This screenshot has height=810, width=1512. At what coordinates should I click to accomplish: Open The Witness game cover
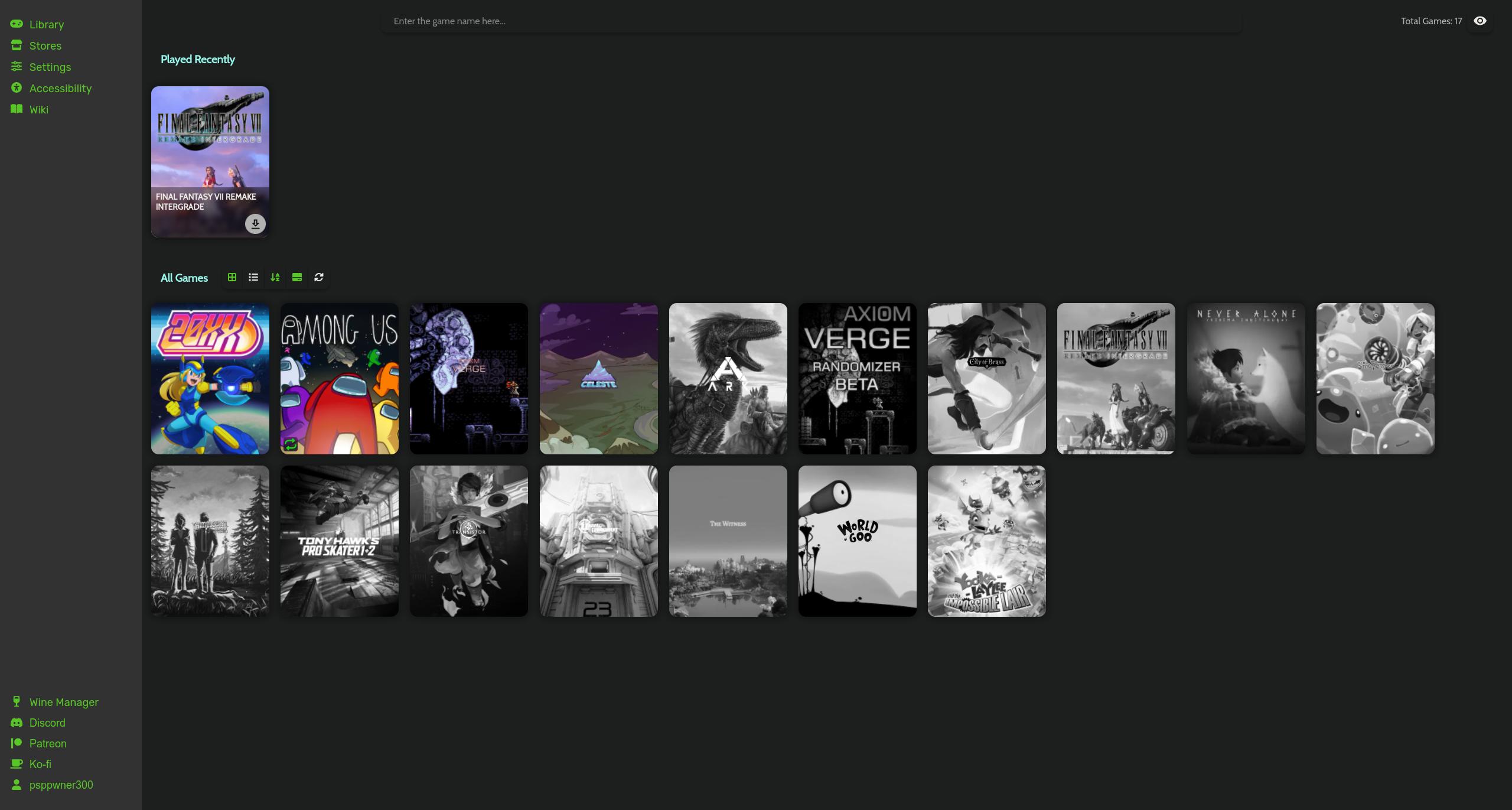pyautogui.click(x=728, y=541)
